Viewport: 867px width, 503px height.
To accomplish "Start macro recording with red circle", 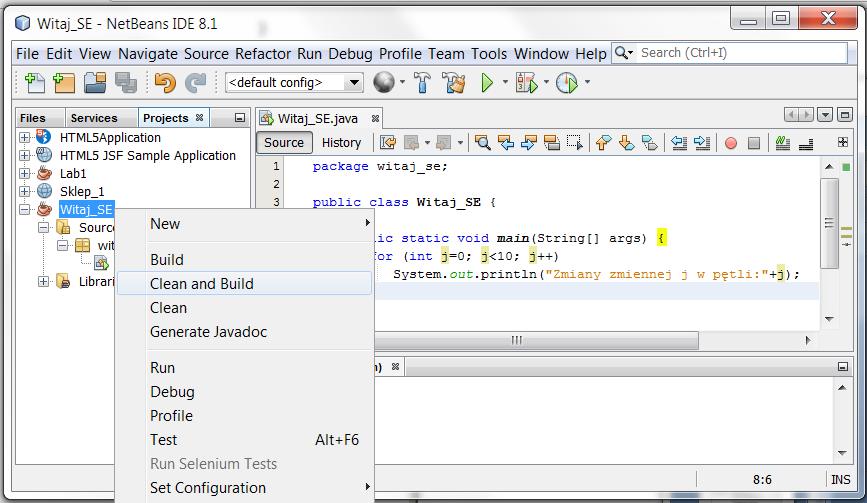I will pyautogui.click(x=730, y=143).
